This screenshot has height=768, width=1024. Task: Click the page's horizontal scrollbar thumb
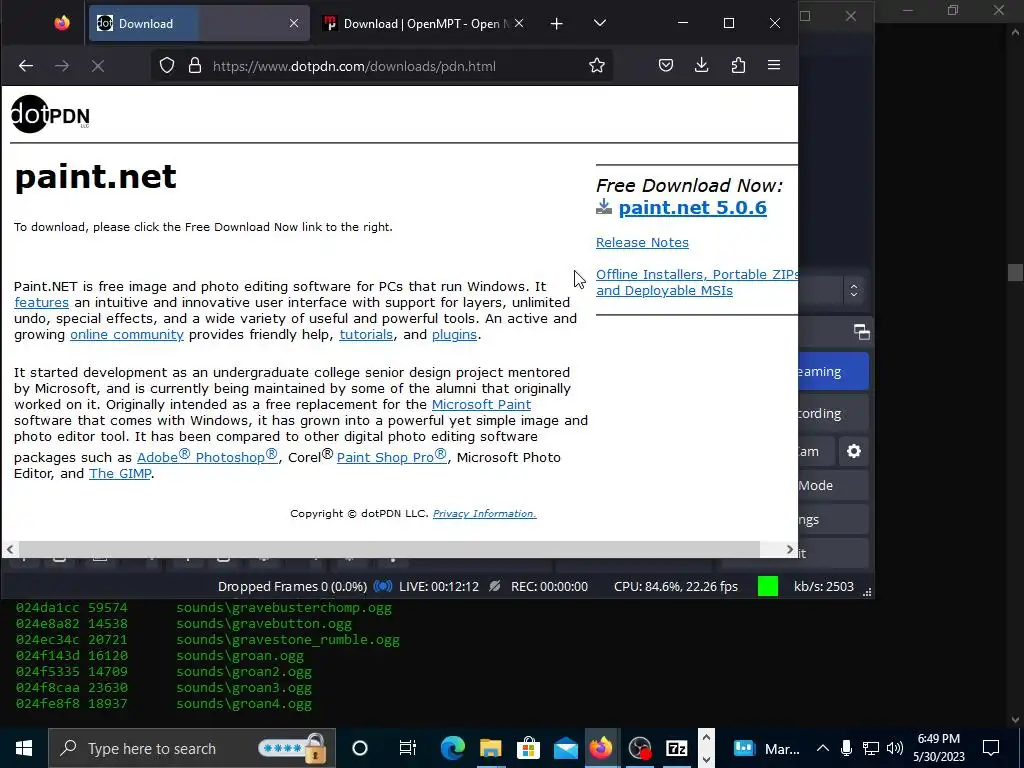389,549
